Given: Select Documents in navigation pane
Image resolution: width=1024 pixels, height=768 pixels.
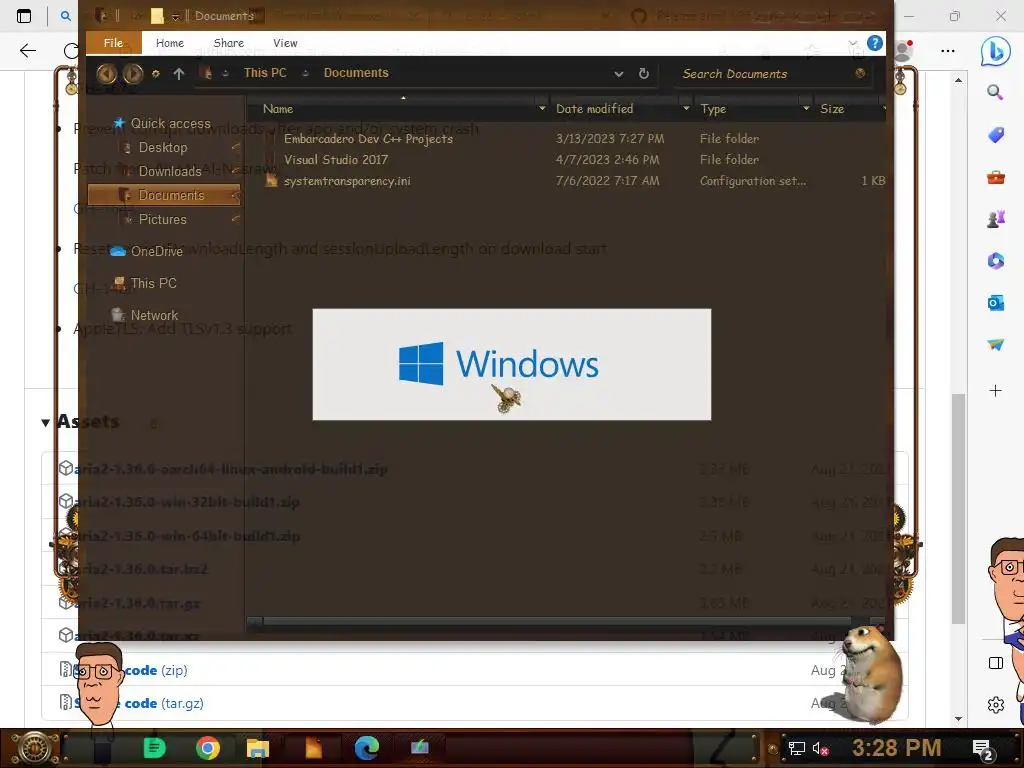Looking at the screenshot, I should (164, 195).
